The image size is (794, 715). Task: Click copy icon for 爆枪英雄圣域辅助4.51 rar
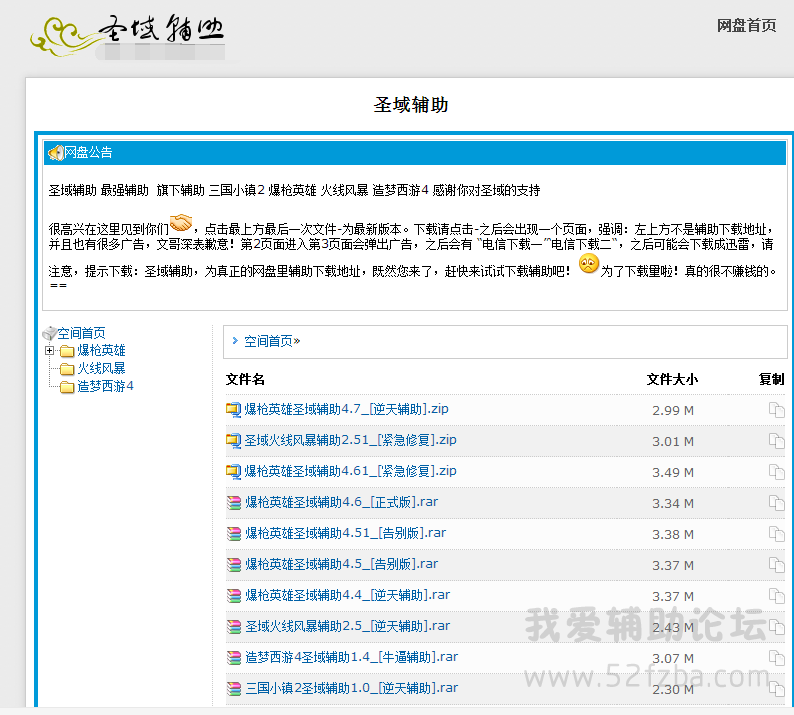point(776,534)
